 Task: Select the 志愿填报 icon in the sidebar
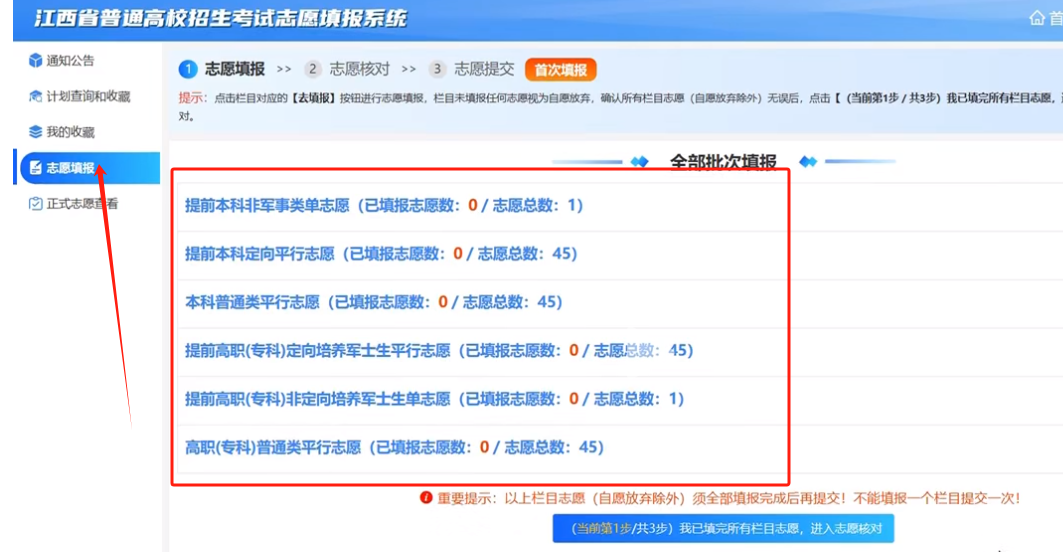point(36,168)
